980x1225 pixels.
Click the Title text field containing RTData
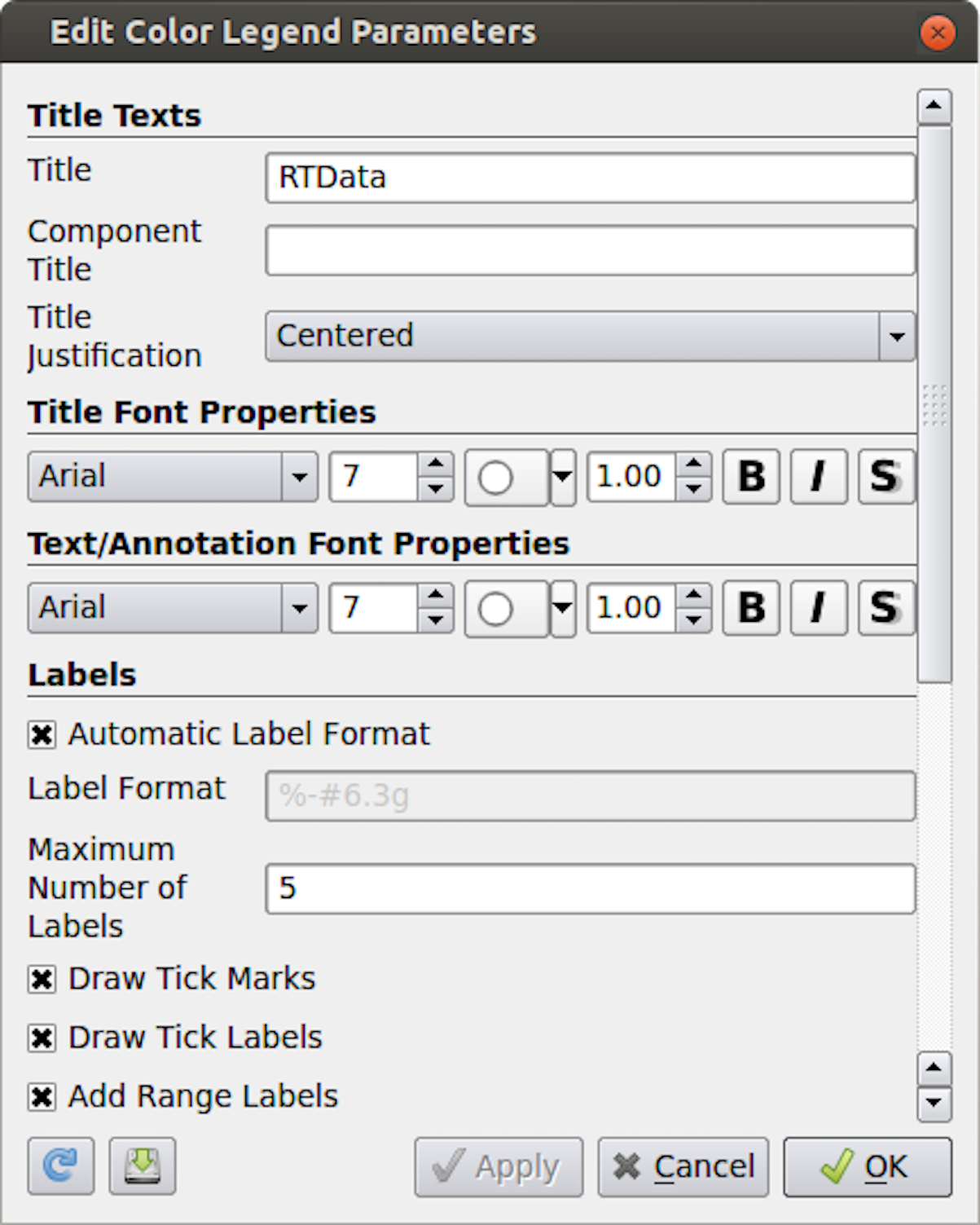[x=590, y=178]
